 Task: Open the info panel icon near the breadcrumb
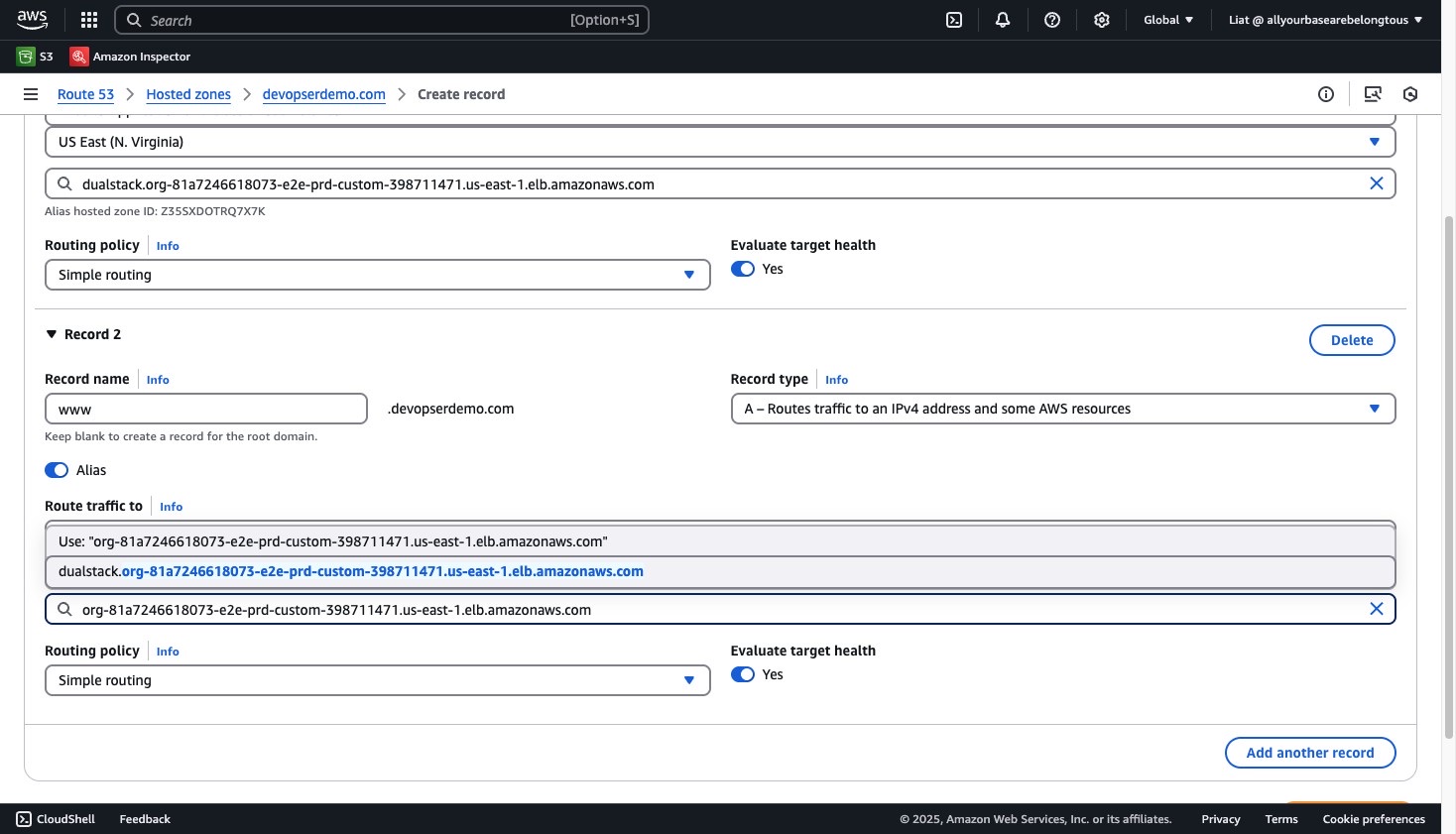pyautogui.click(x=1326, y=94)
